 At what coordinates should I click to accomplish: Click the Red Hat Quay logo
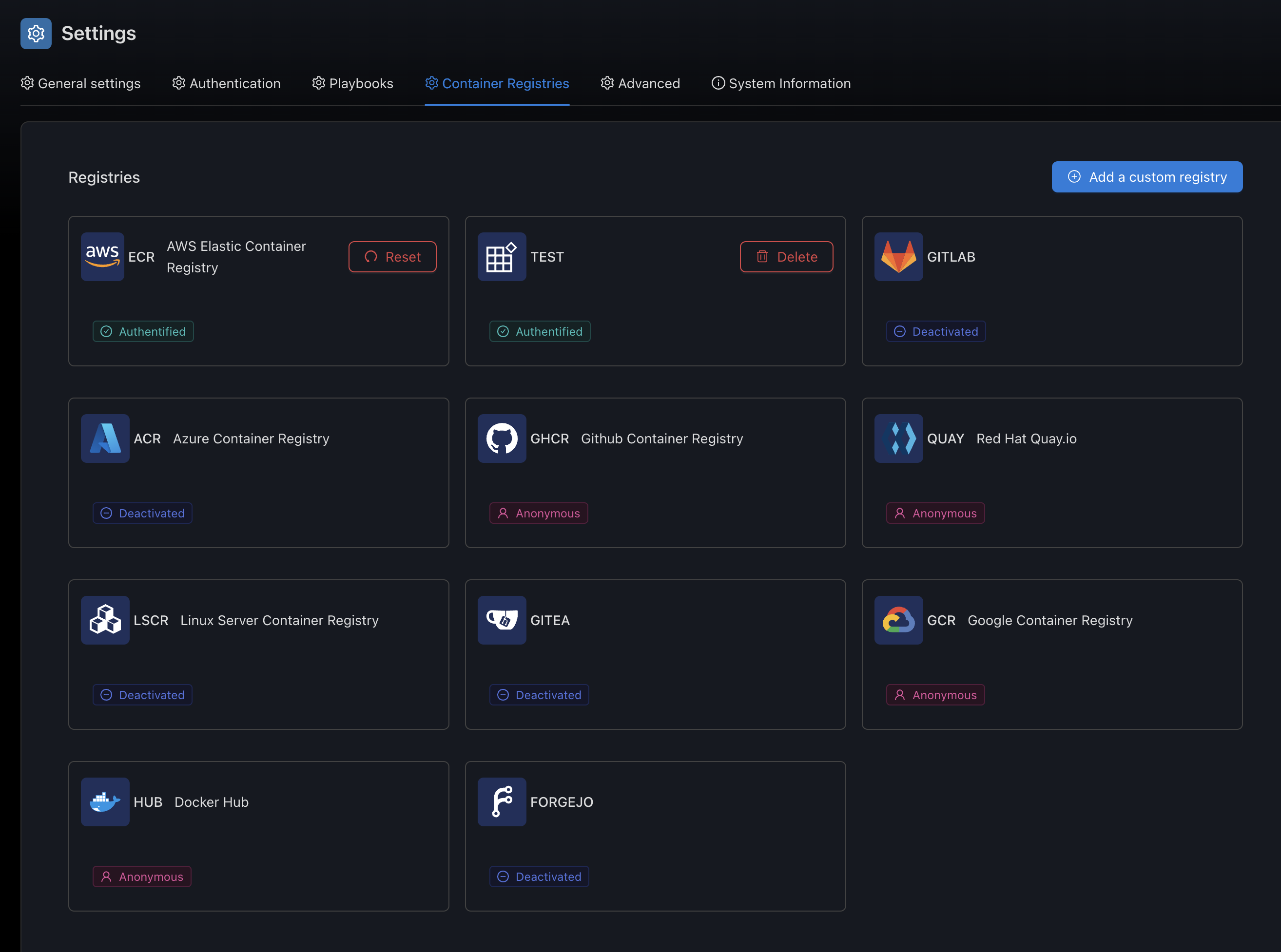tap(897, 438)
